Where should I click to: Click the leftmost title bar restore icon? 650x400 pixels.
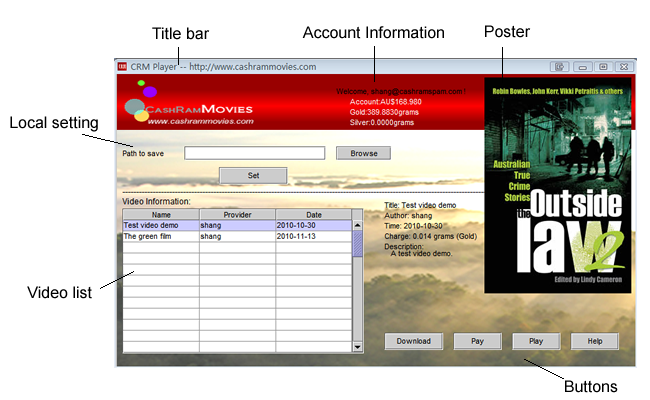point(559,67)
